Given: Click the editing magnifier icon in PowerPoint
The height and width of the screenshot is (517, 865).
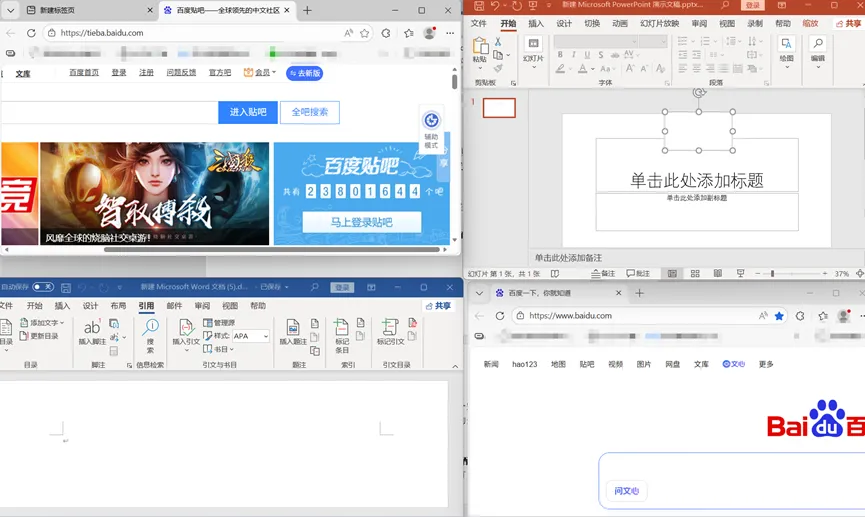Looking at the screenshot, I should (x=818, y=44).
